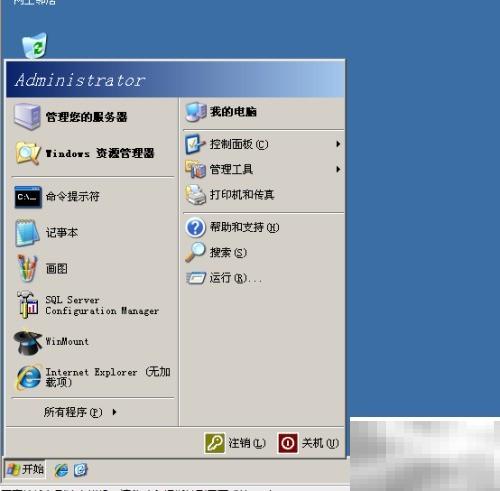Open 运行(R)... label

(x=235, y=278)
